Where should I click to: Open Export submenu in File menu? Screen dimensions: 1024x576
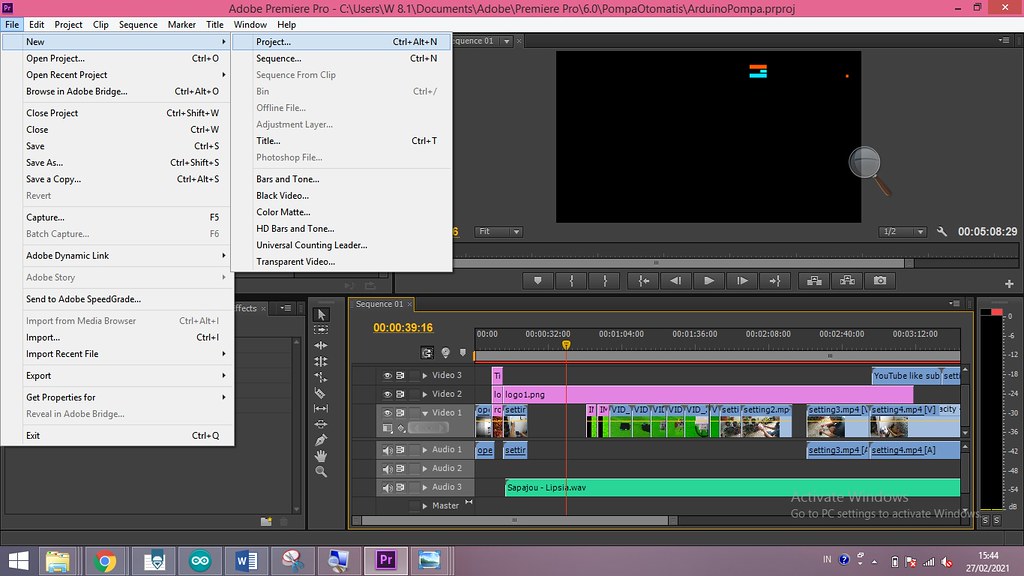pyautogui.click(x=118, y=376)
